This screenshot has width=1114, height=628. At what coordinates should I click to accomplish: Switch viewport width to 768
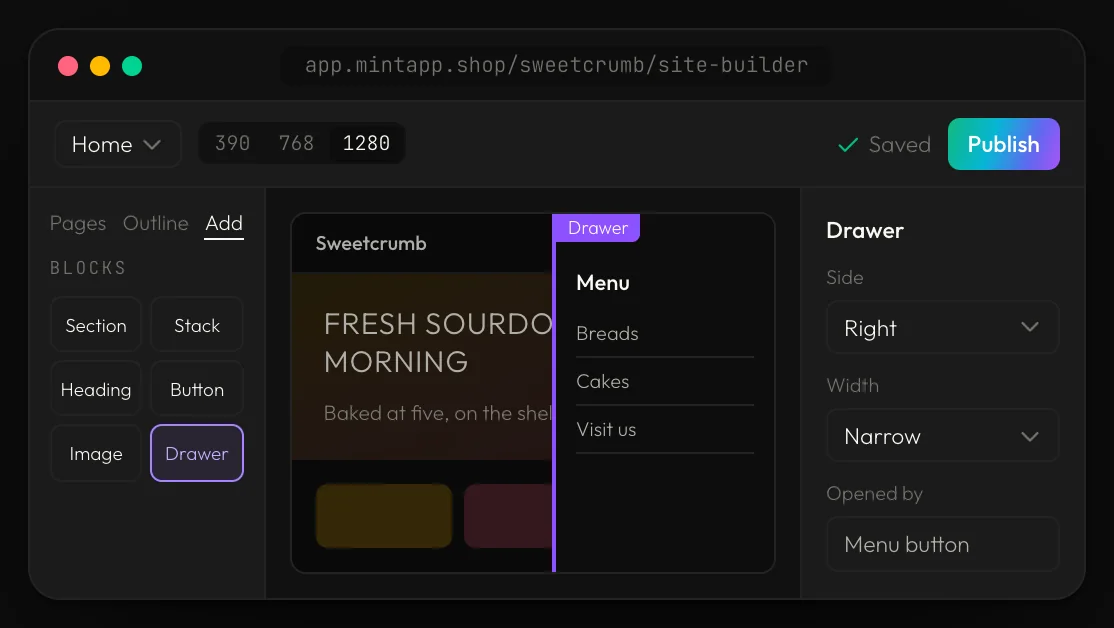click(296, 144)
